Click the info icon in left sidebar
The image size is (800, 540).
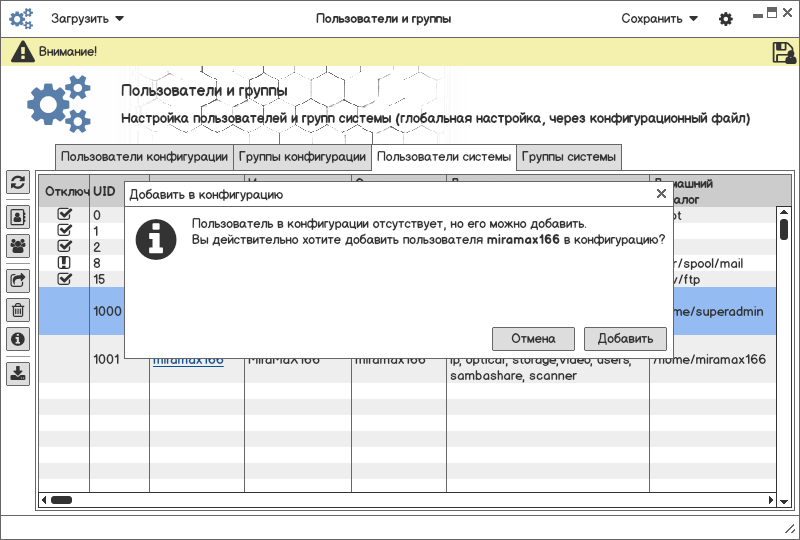pyautogui.click(x=18, y=339)
